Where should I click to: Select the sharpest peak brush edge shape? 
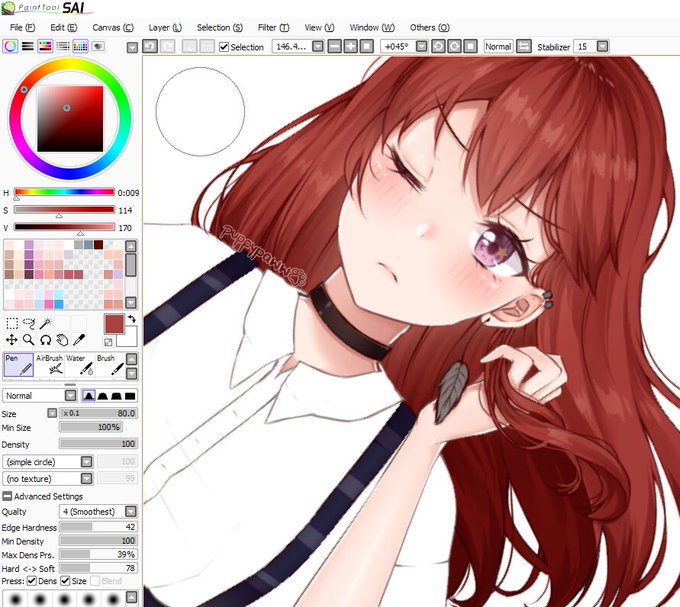click(88, 395)
